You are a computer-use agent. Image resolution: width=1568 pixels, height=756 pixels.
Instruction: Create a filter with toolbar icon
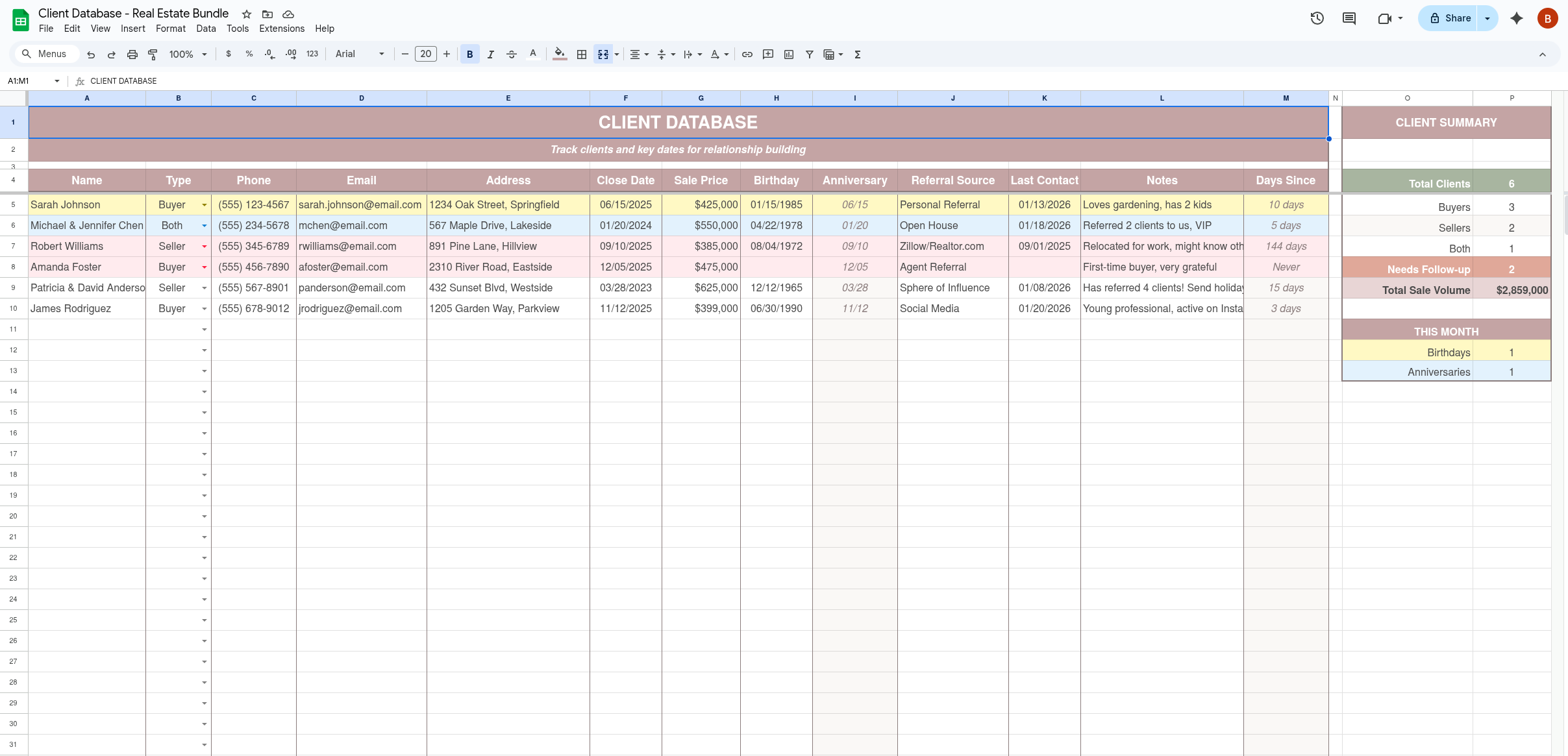pos(808,54)
